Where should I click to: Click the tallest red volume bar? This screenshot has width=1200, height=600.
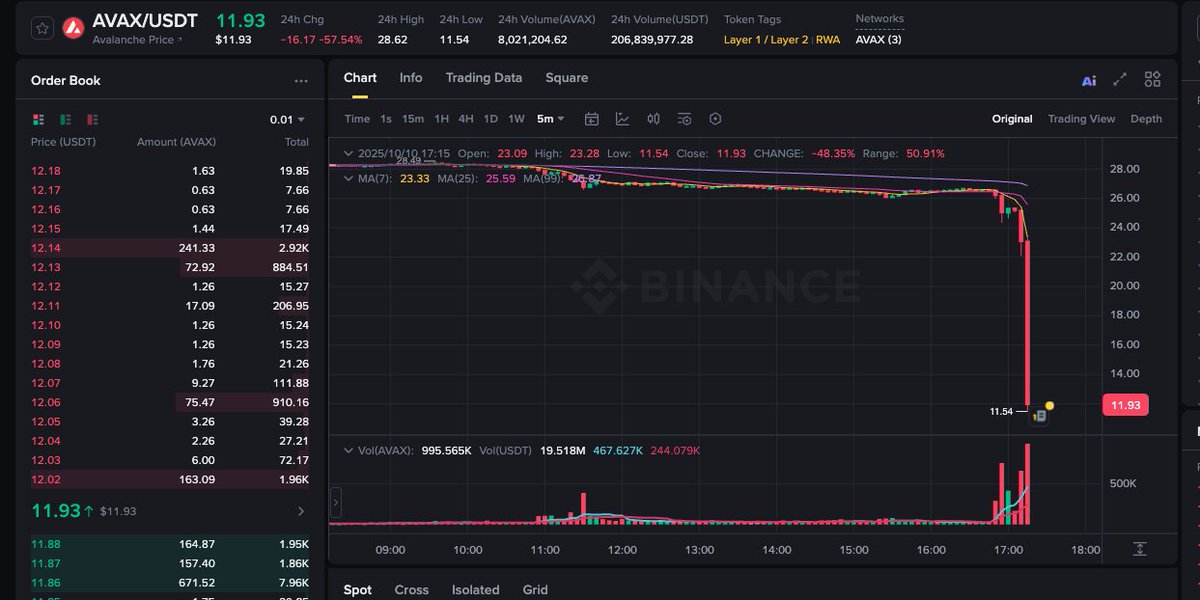click(1027, 484)
